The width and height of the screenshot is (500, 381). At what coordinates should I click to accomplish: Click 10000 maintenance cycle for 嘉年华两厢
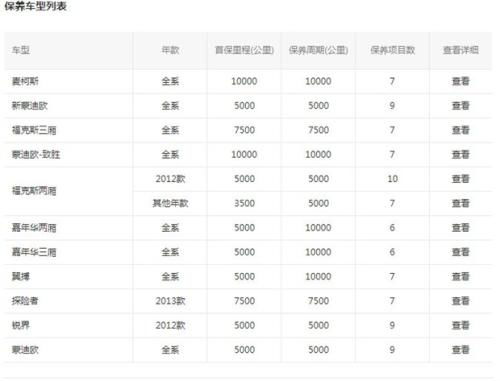[x=318, y=228]
